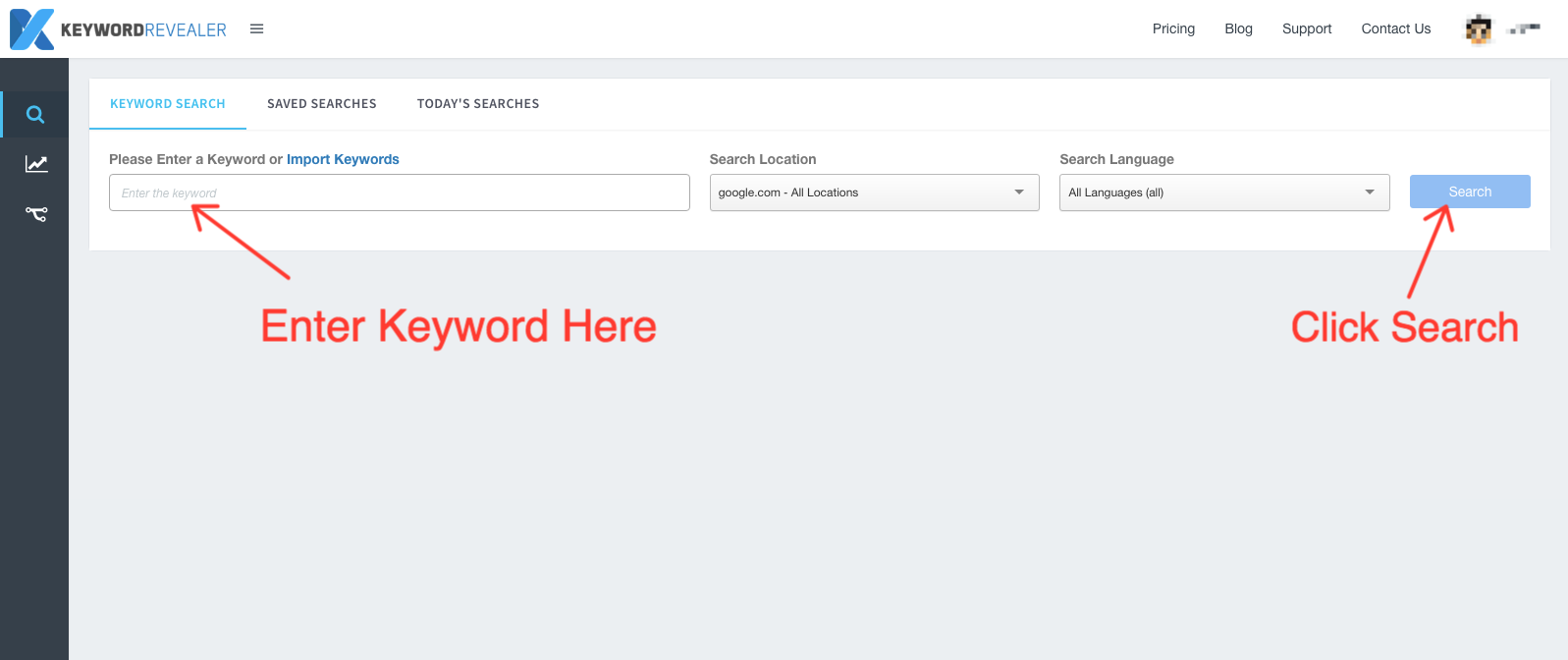Click the Keyword Revealer logo
Viewport: 1568px width, 660px height.
coord(118,29)
